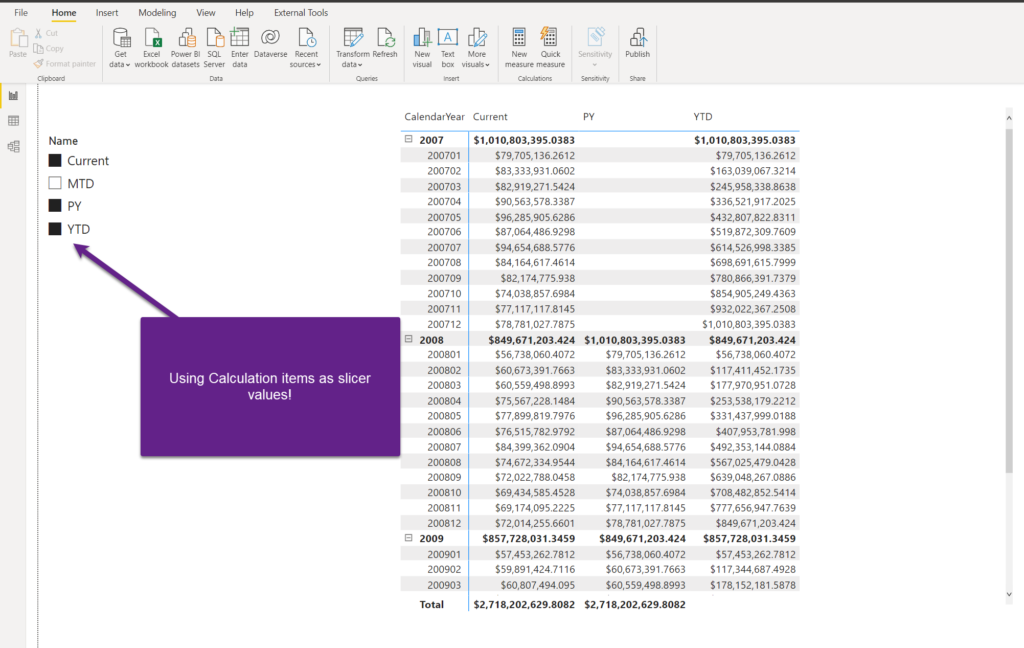
Task: Collapse the 2007 year row
Action: (x=409, y=139)
